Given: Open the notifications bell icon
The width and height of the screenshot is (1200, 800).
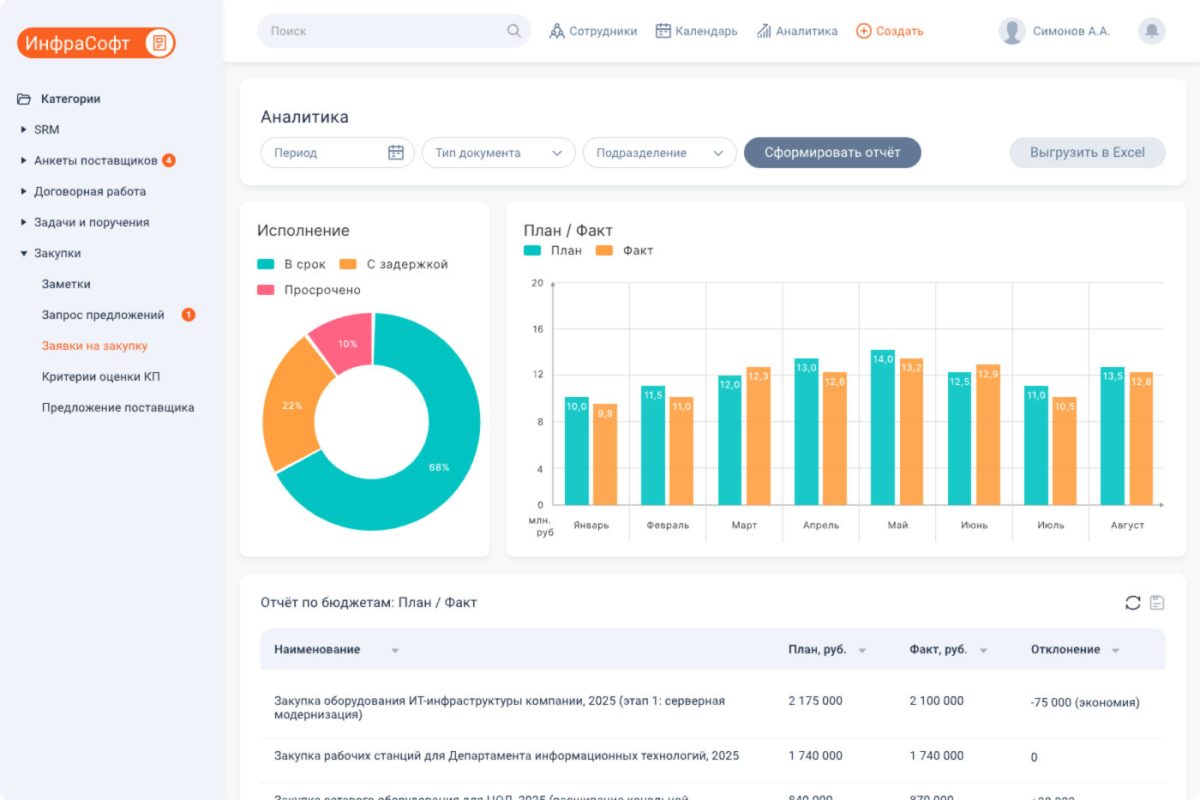Looking at the screenshot, I should [1152, 31].
